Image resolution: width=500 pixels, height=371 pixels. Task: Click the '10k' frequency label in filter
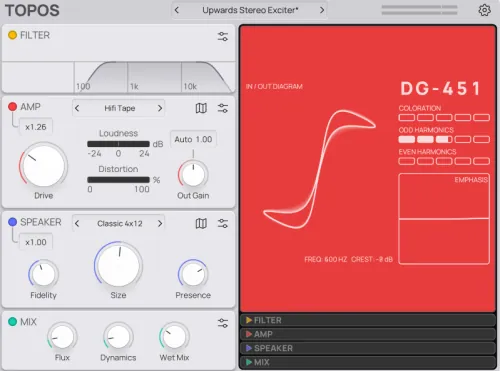[190, 87]
